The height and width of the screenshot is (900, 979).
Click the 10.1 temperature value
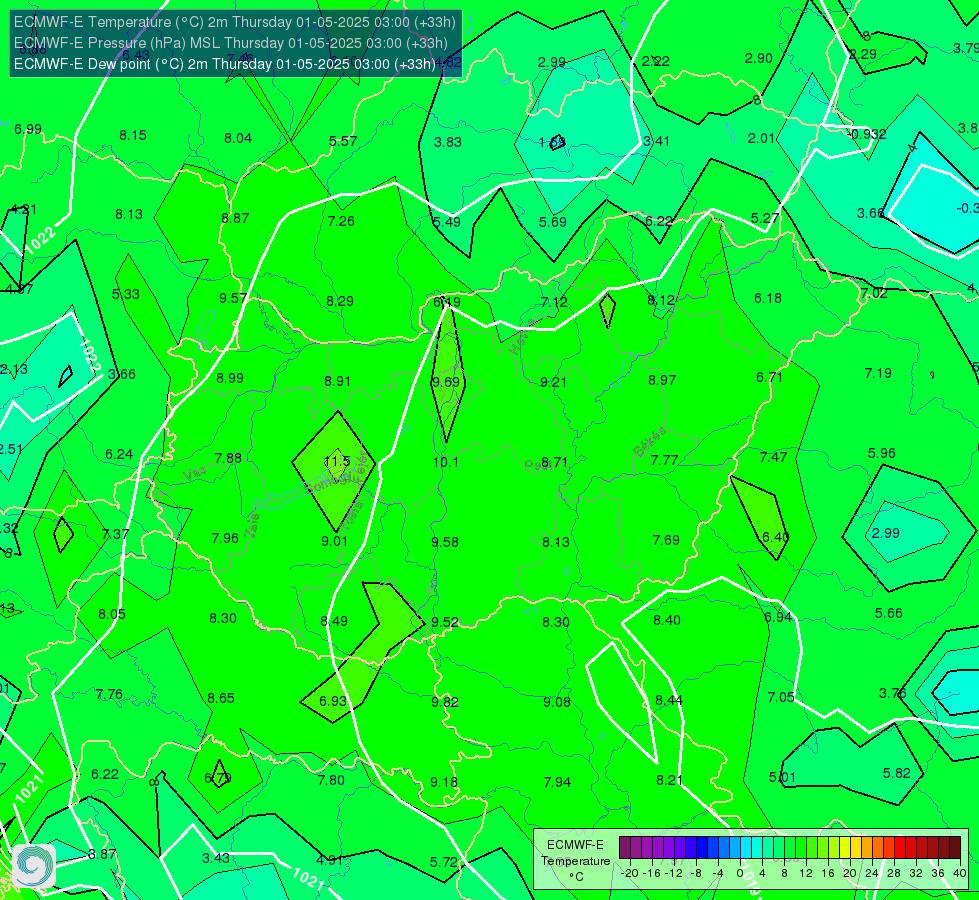[x=445, y=462]
